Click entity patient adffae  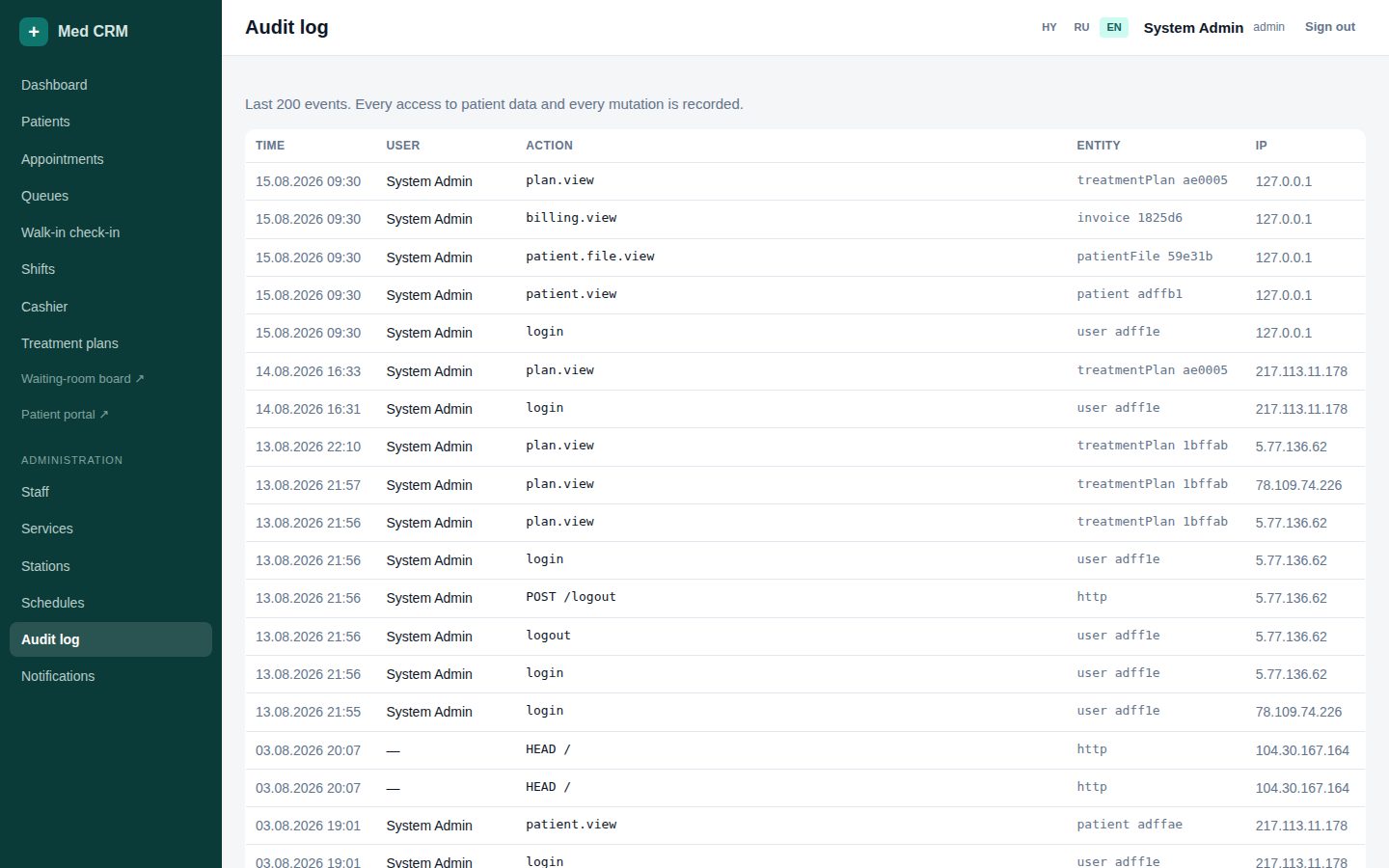[1130, 825]
